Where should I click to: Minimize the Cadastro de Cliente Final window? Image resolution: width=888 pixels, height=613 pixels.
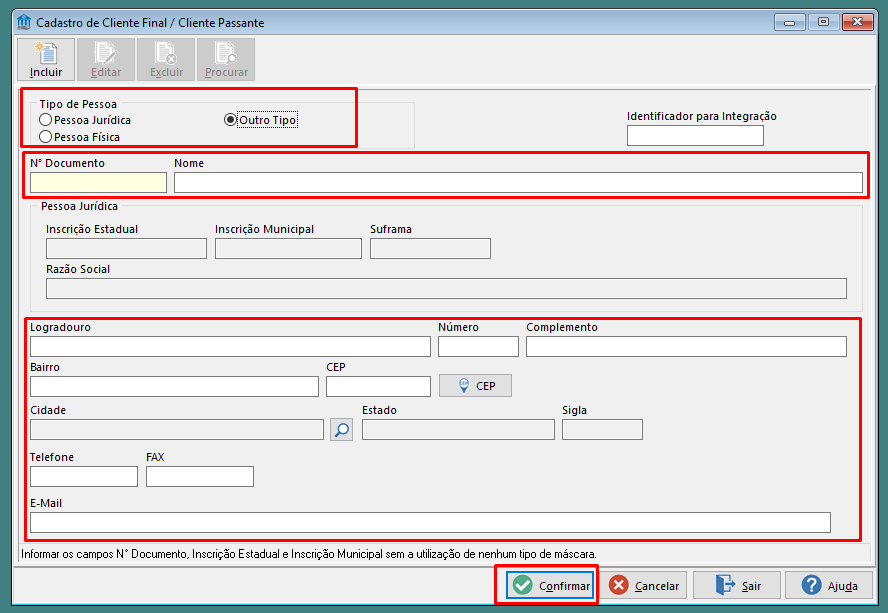click(x=789, y=22)
